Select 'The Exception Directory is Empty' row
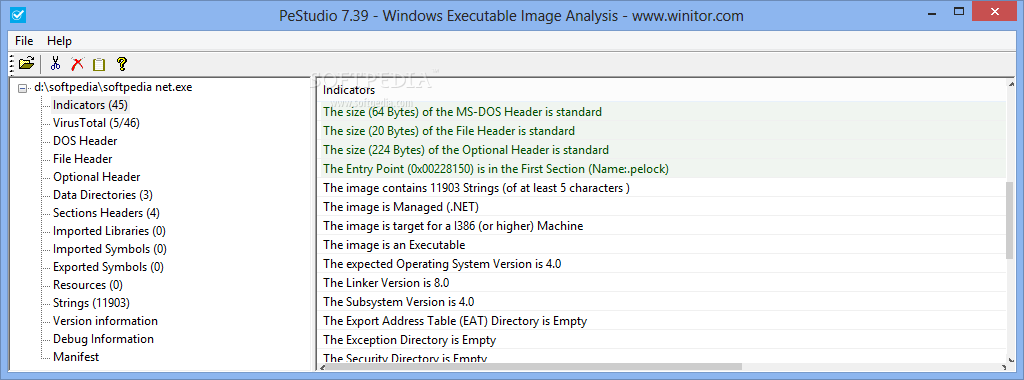This screenshot has height=380, width=1024. click(x=663, y=340)
